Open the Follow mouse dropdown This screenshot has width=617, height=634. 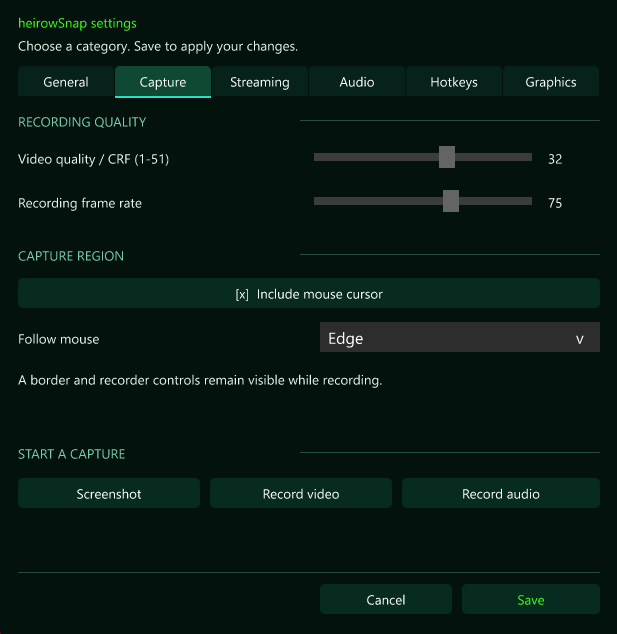460,337
